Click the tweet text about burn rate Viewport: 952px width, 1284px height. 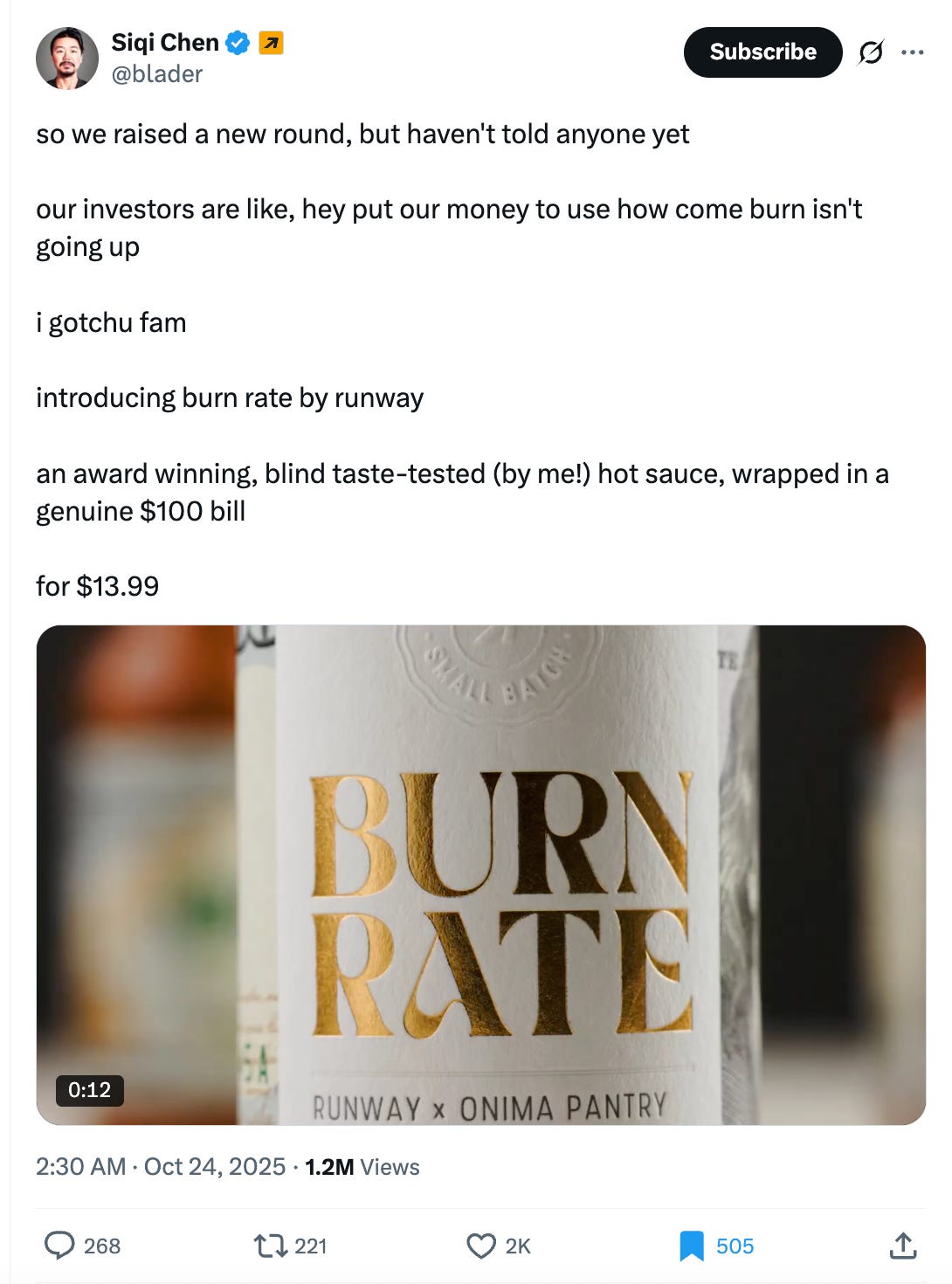pos(463,360)
